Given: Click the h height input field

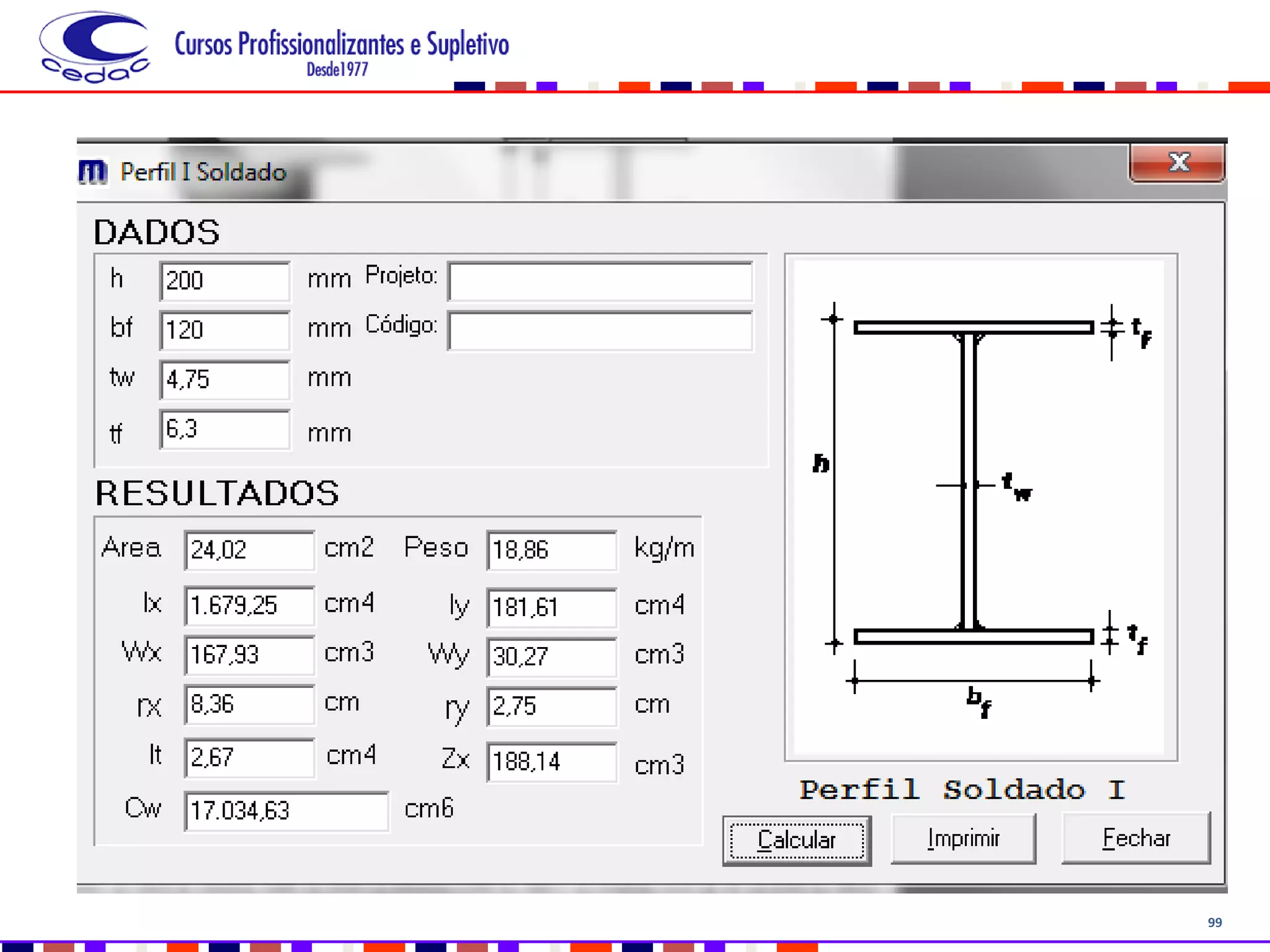Looking at the screenshot, I should [224, 281].
